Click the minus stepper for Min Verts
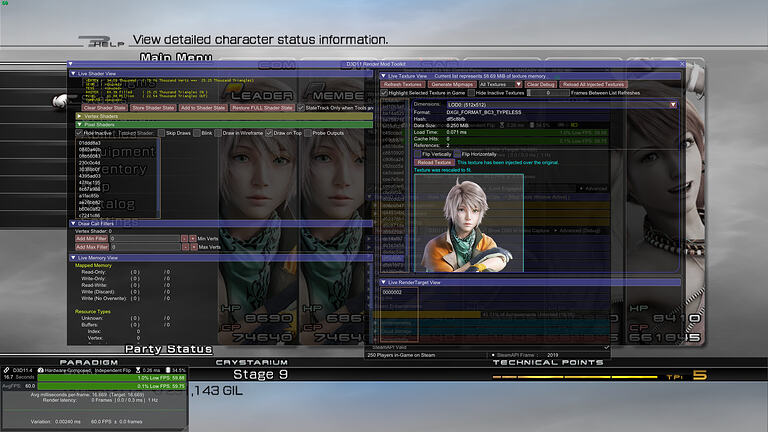768x432 pixels. click(x=184, y=238)
